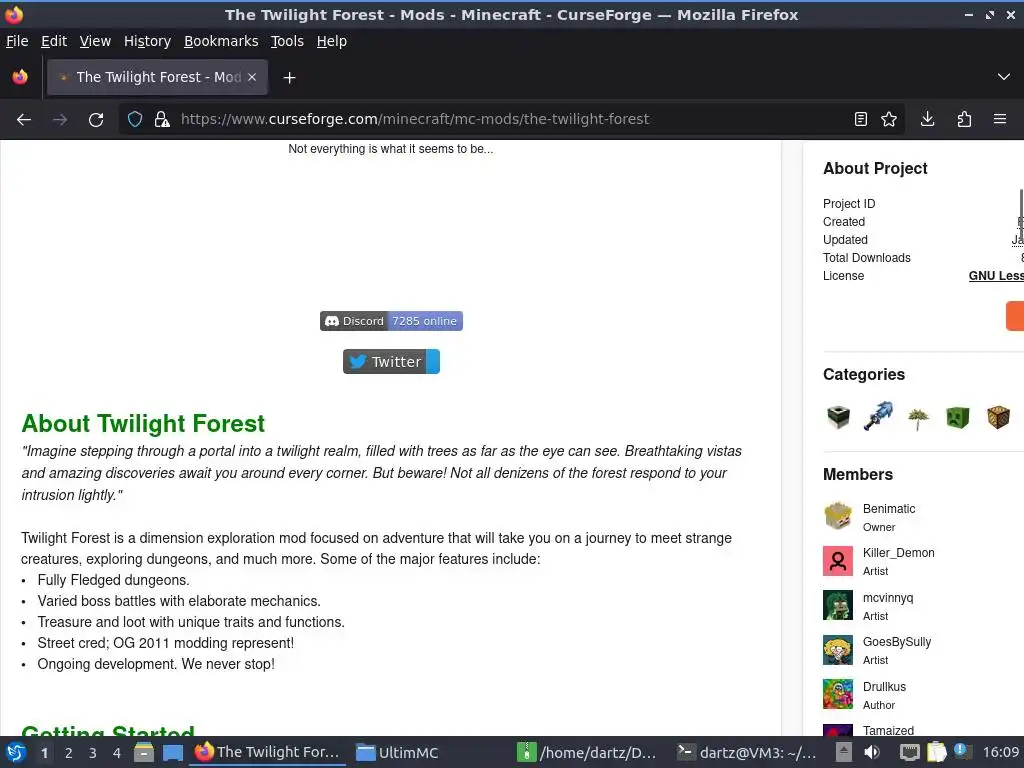1024x768 pixels.
Task: Open the tracking protection shield icon
Action: pyautogui.click(x=135, y=120)
